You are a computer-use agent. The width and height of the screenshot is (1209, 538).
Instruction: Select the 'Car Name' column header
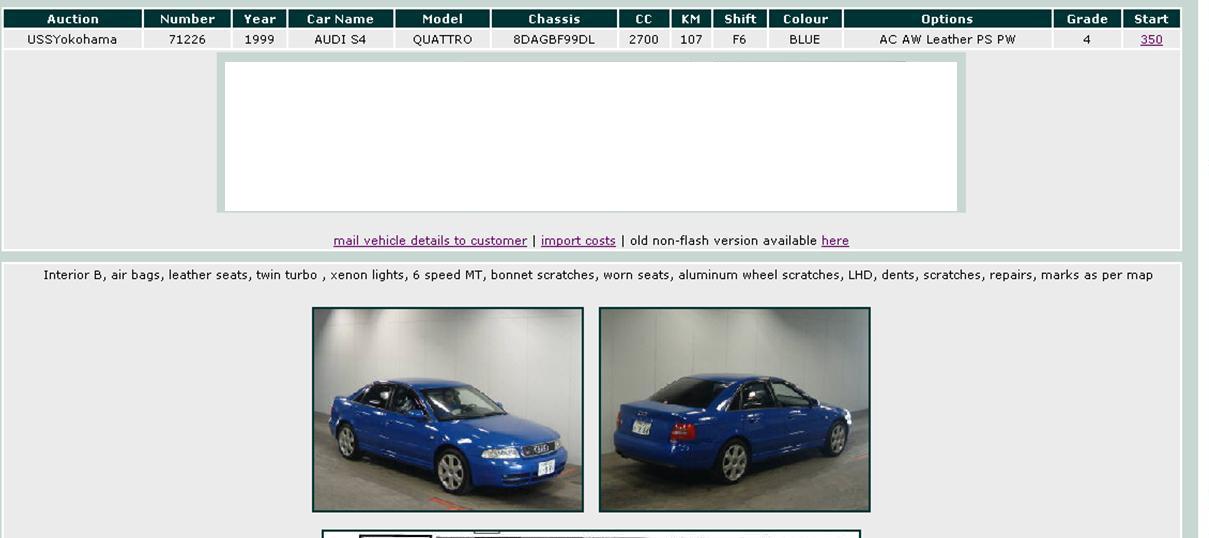(340, 19)
